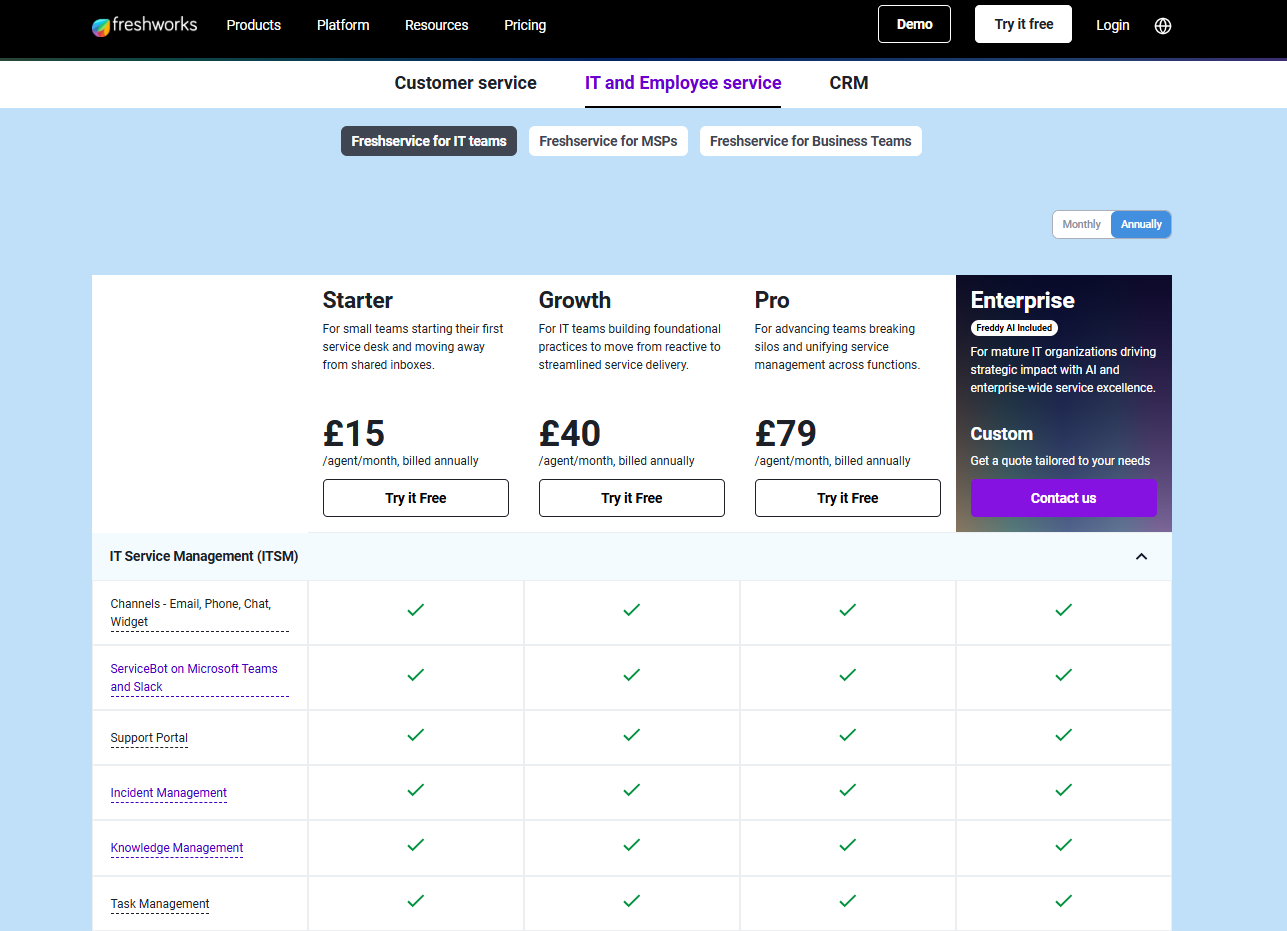Switch to the CRM tab

tap(849, 83)
